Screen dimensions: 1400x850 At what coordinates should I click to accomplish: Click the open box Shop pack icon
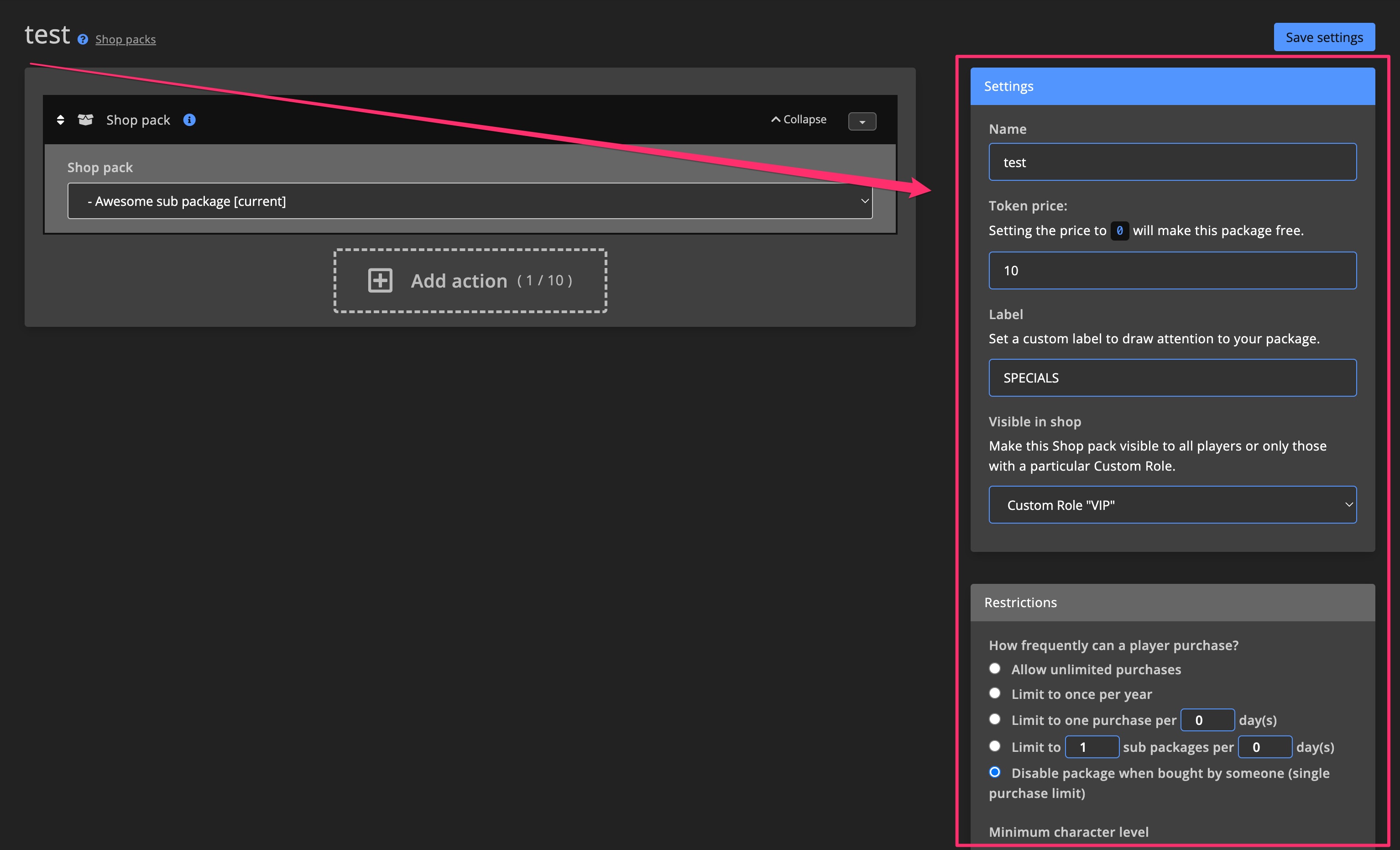click(86, 120)
